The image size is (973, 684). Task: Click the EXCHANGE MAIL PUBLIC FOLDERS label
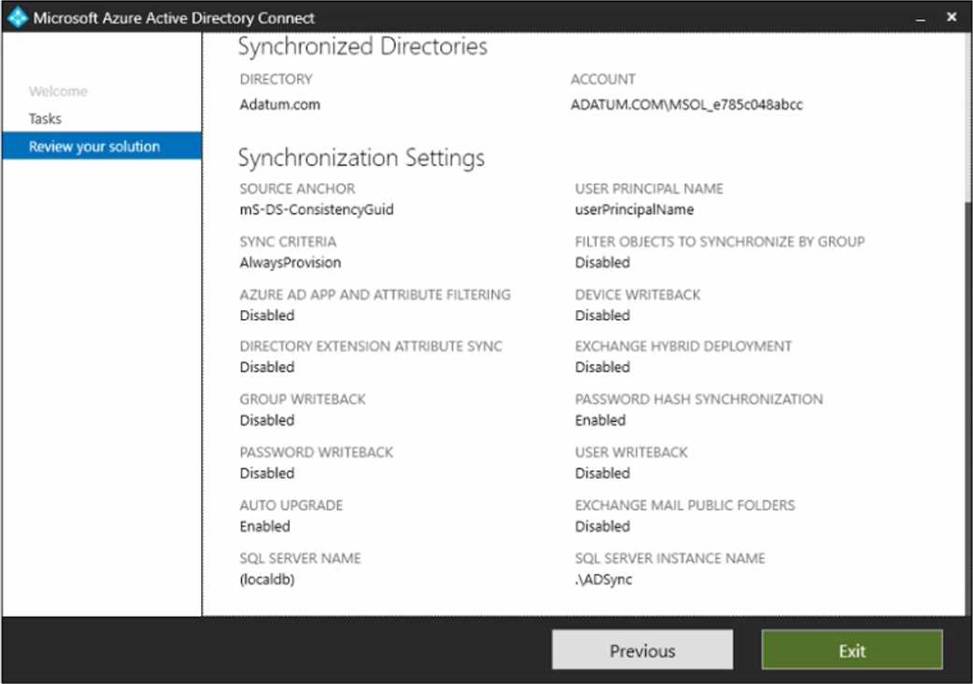684,505
